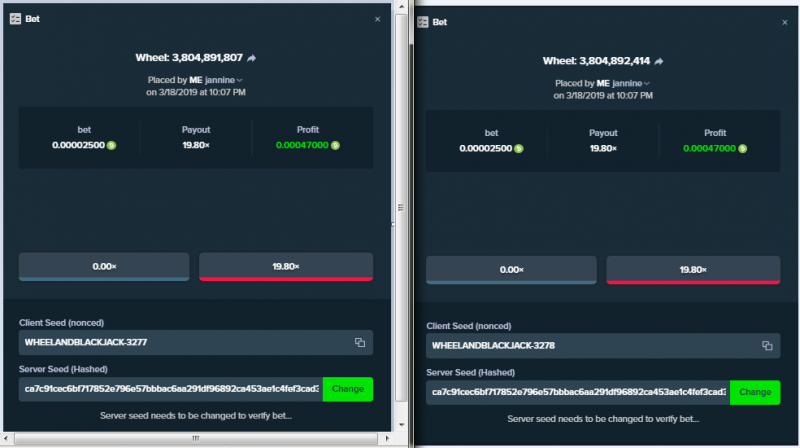Image resolution: width=800 pixels, height=448 pixels.
Task: Copy client seed WHEELANDBLACKJACK-3278
Action: pos(767,345)
